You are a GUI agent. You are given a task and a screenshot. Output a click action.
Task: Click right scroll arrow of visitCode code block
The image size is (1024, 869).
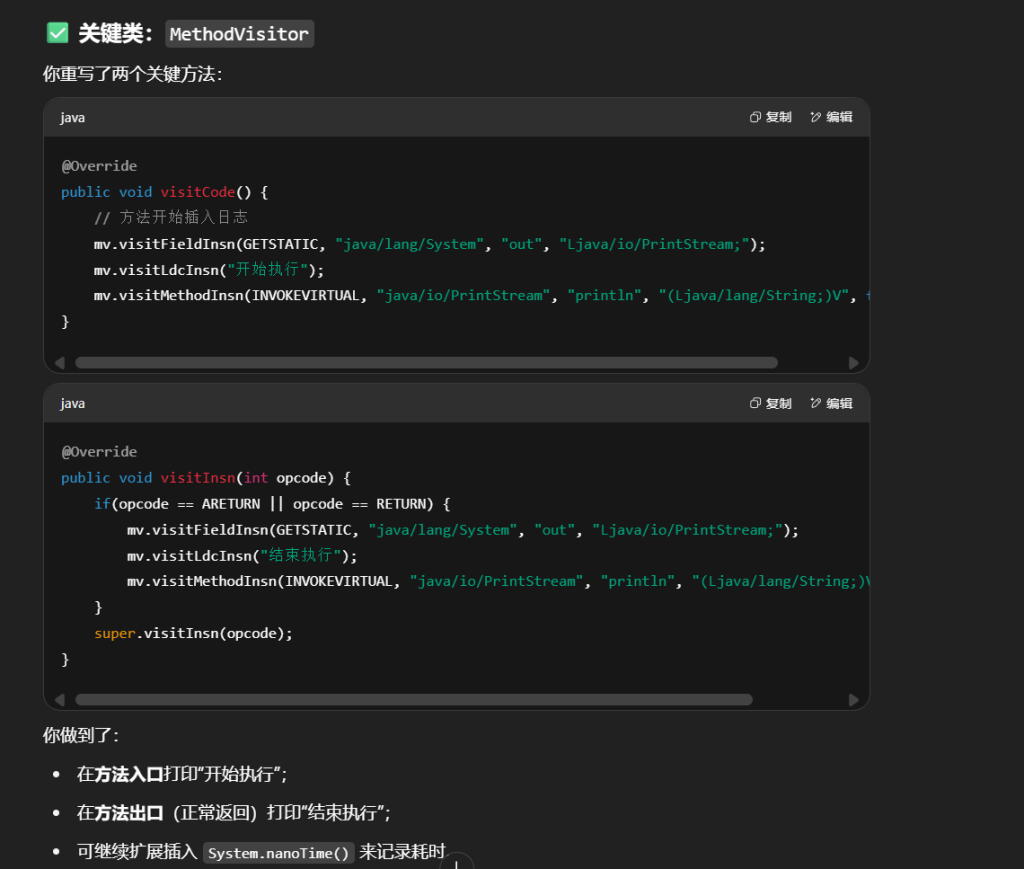pos(853,363)
